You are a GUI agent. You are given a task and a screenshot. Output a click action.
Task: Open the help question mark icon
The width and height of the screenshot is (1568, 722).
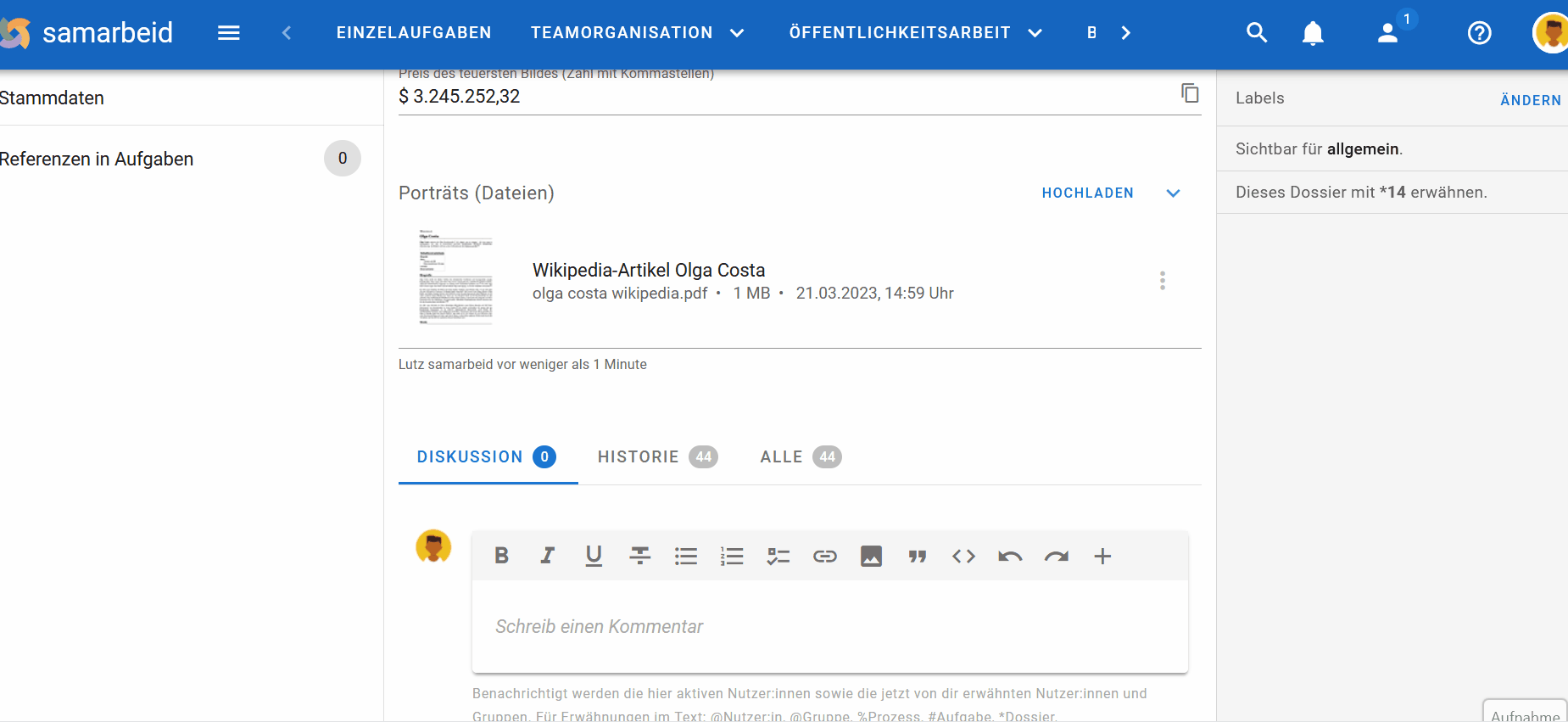1479,33
